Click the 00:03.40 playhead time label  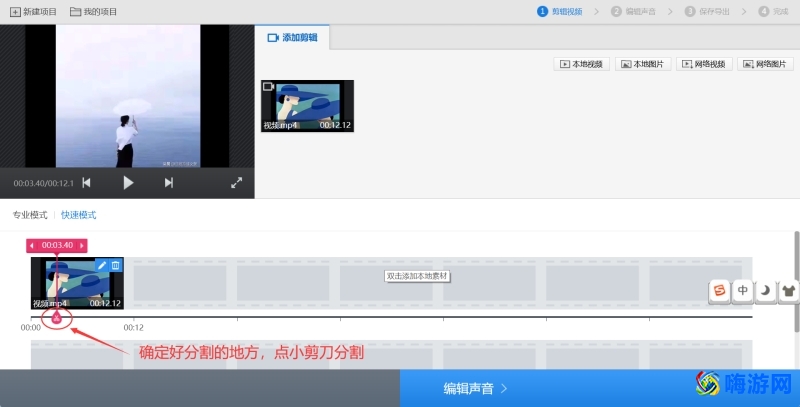(x=57, y=245)
